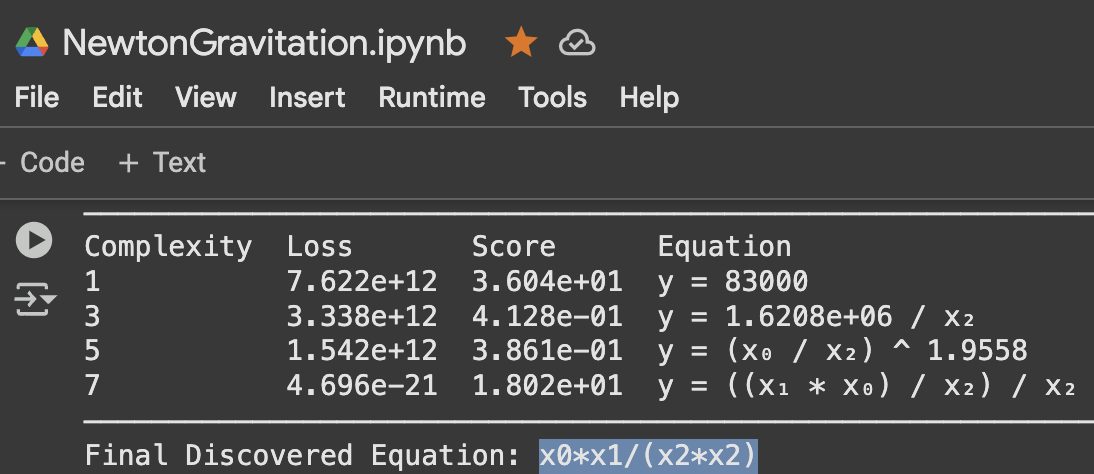Rename the NewtonGravitation.ipynb title
Image resolution: width=1094 pixels, height=474 pixels.
[x=264, y=43]
